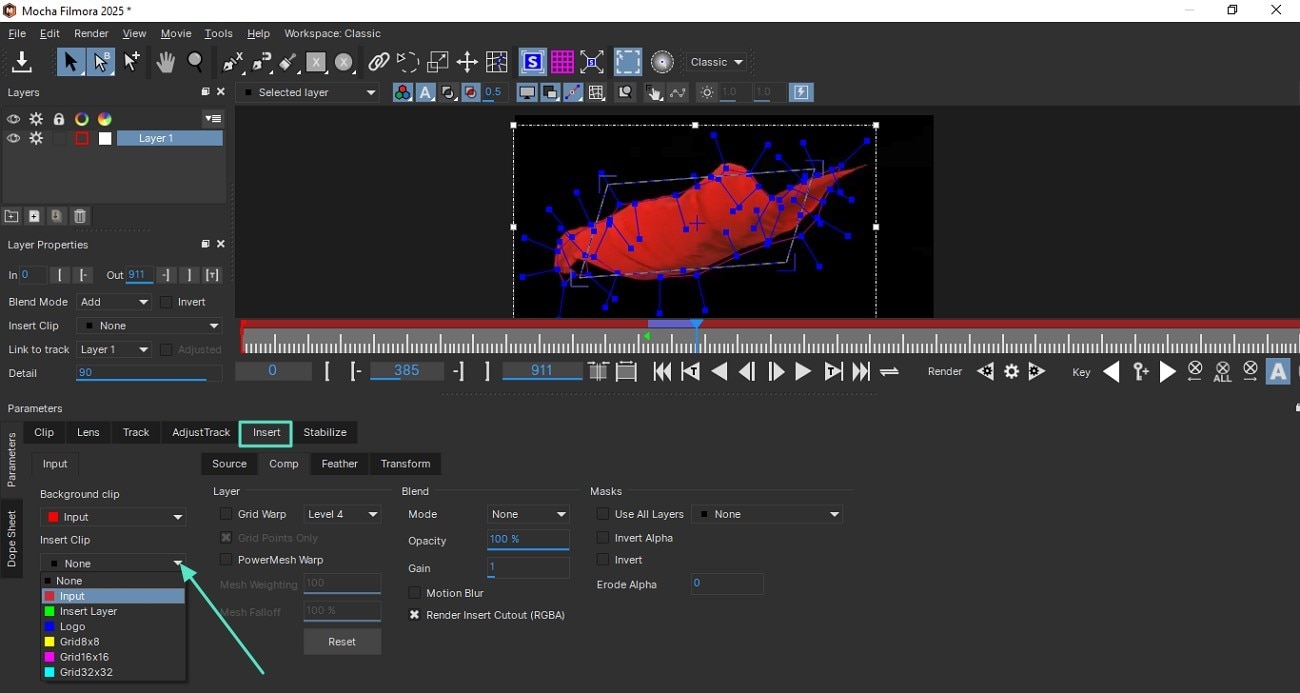Enable the PowerMesh Warp checkbox

226,560
